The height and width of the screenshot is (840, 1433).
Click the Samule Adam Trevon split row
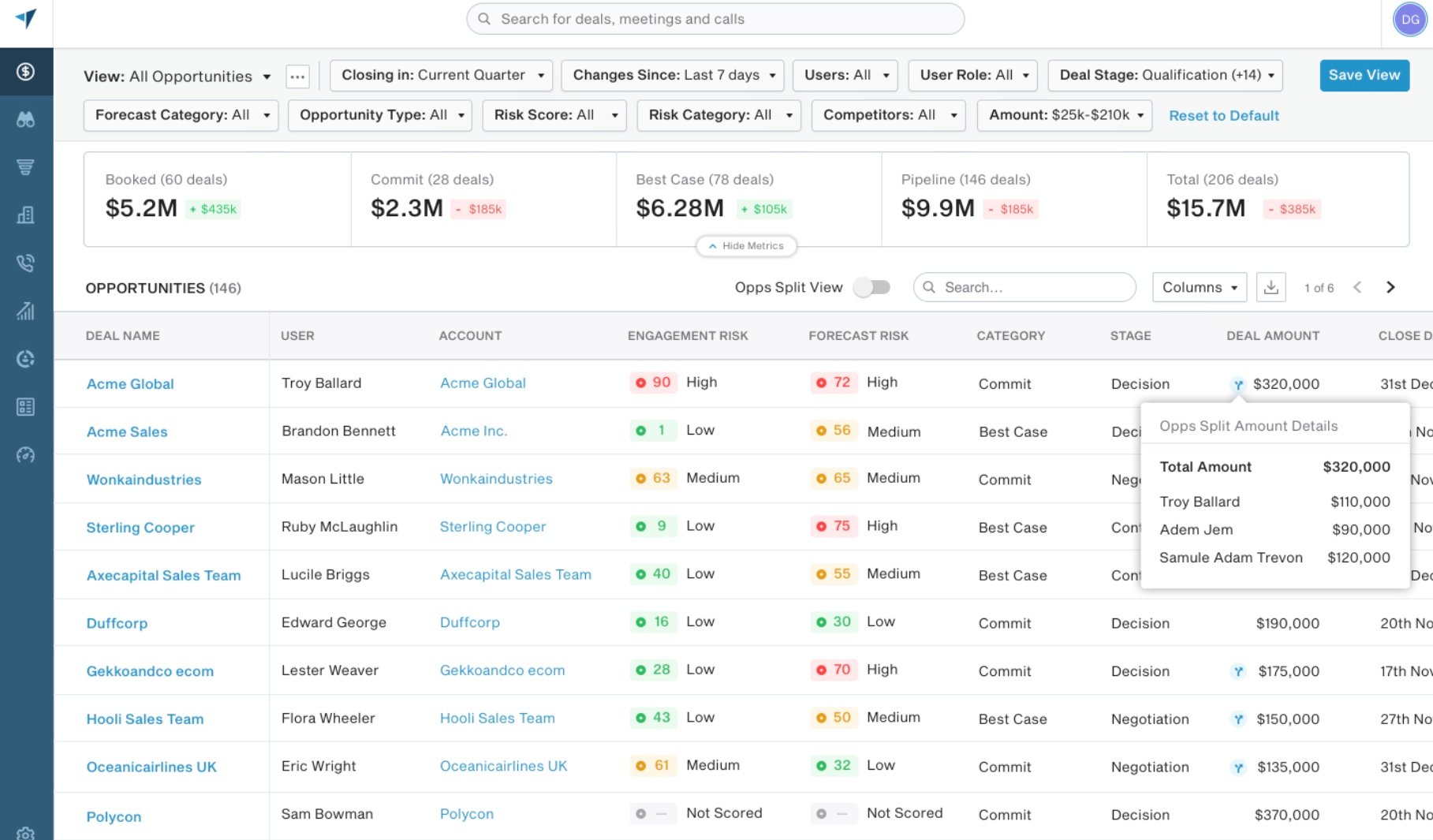[x=1274, y=558]
